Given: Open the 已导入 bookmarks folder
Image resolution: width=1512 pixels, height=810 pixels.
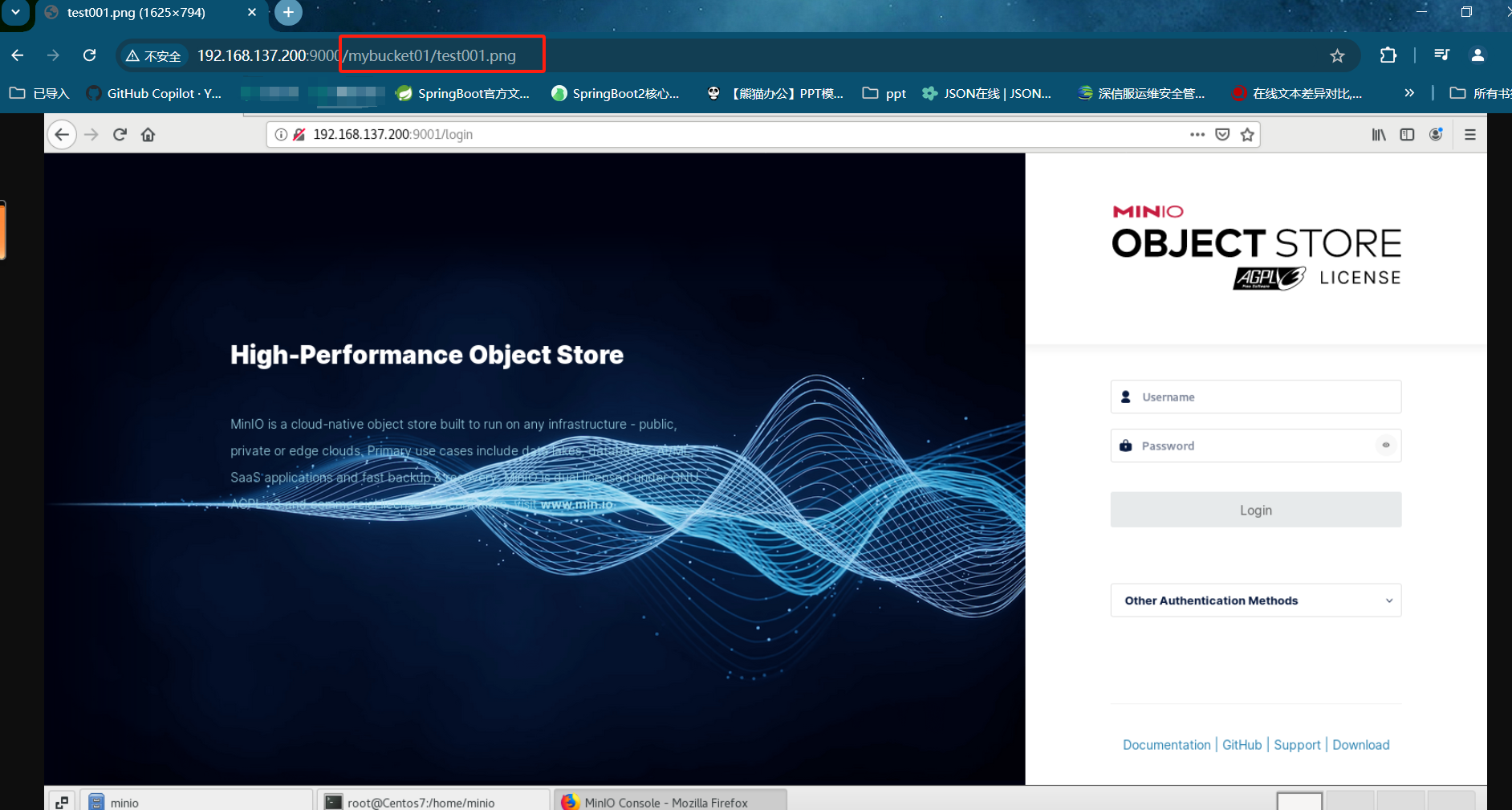Looking at the screenshot, I should click(40, 93).
